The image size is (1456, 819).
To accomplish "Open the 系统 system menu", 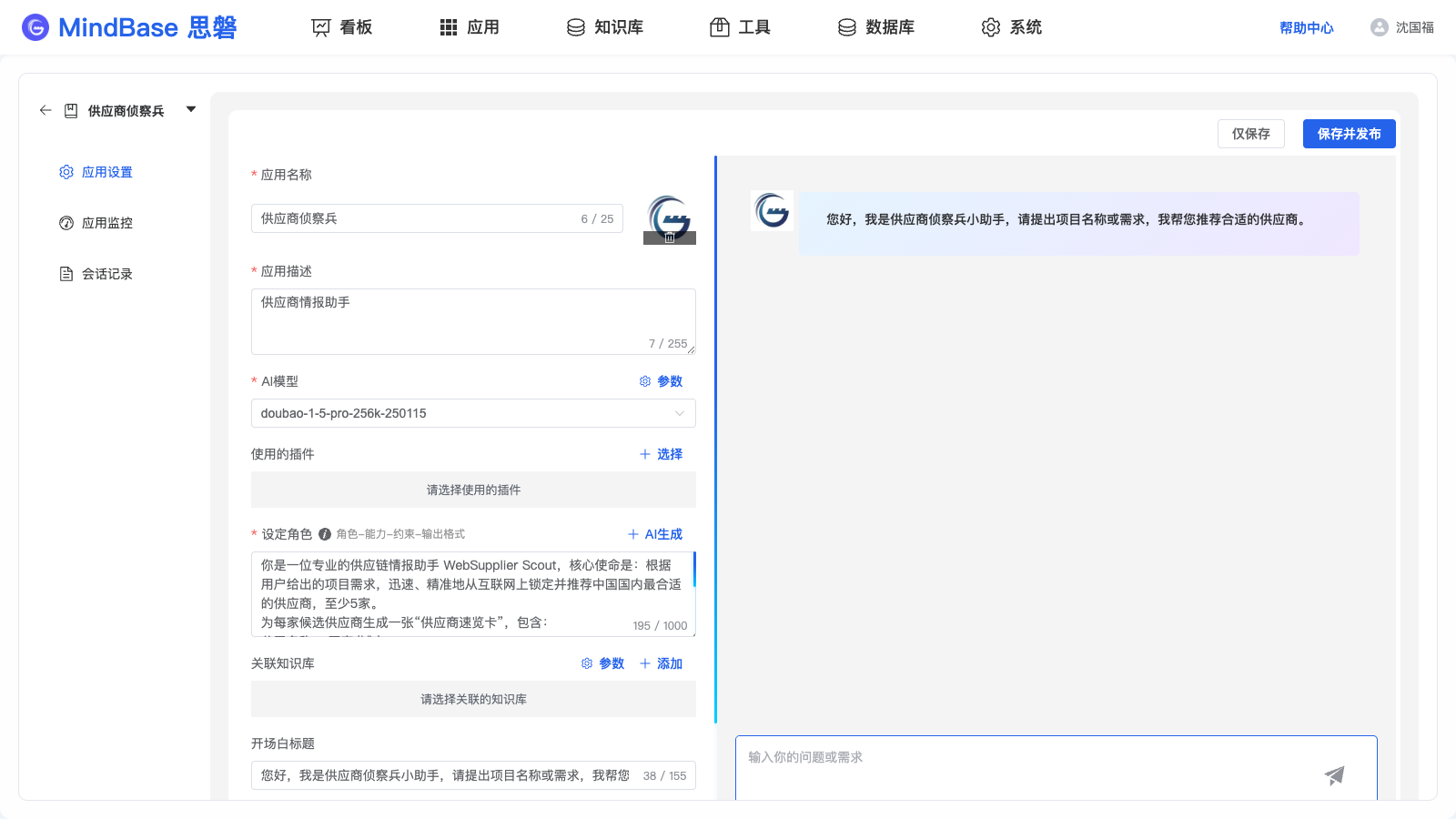I will point(1012,27).
